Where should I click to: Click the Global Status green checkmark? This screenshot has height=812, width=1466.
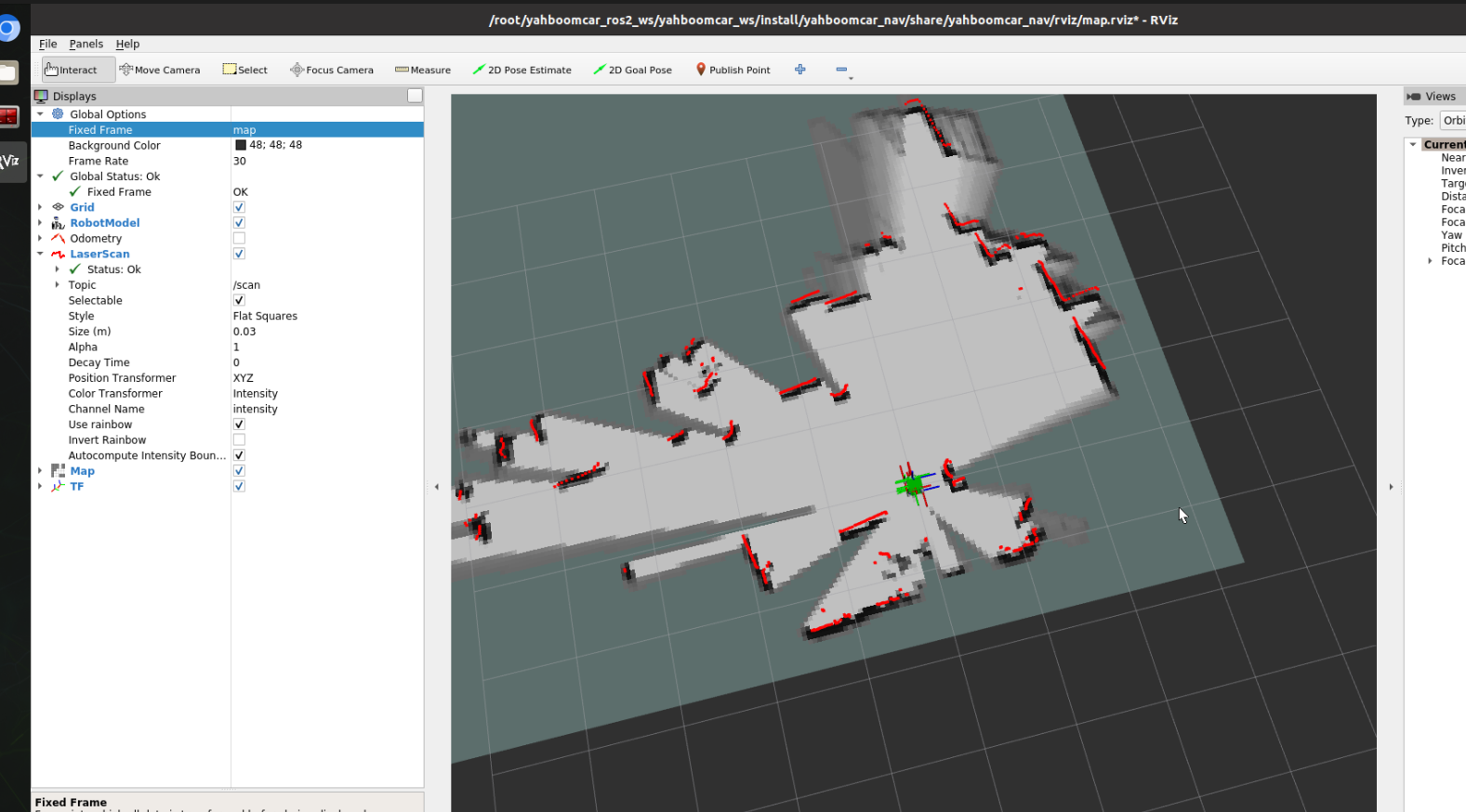(58, 177)
